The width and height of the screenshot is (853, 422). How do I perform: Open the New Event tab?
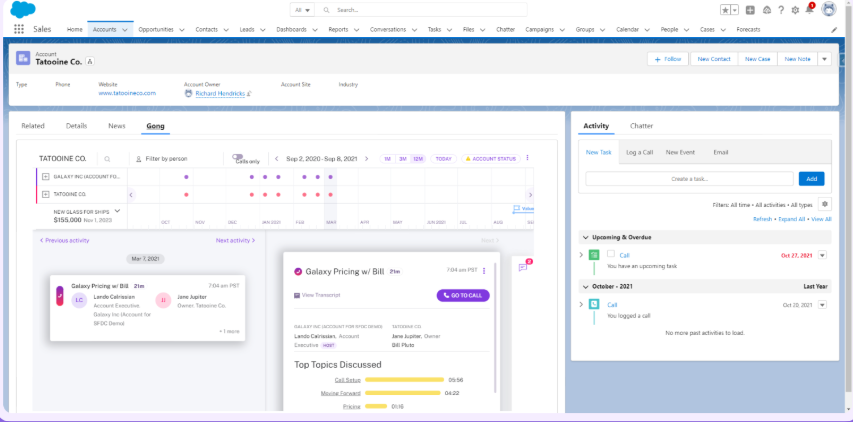[x=680, y=152]
